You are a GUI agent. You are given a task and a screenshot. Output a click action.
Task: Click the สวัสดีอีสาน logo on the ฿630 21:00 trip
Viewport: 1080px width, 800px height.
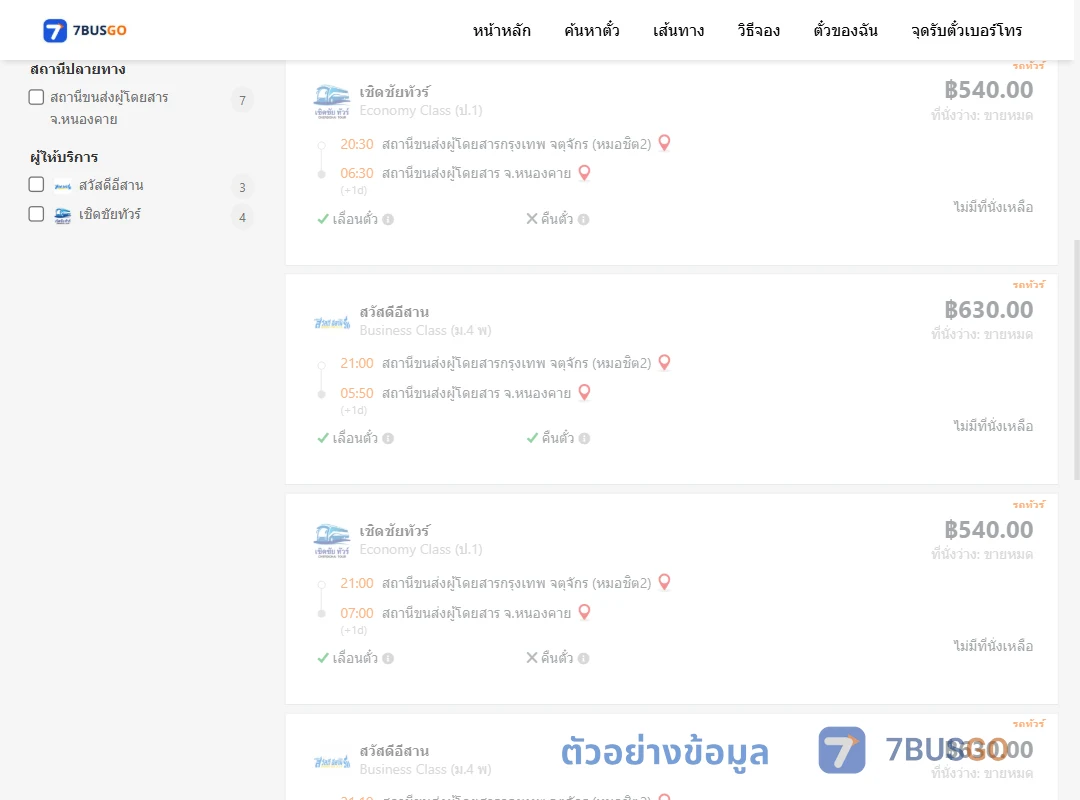[x=332, y=322]
